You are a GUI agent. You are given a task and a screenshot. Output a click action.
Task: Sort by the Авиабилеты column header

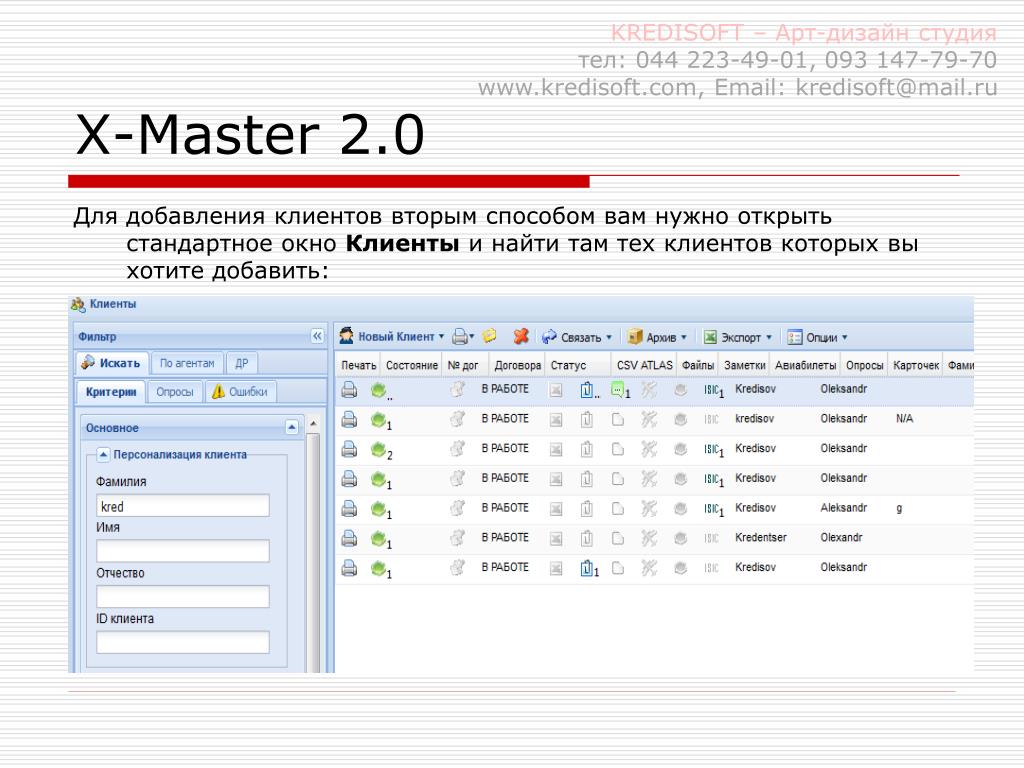(805, 366)
